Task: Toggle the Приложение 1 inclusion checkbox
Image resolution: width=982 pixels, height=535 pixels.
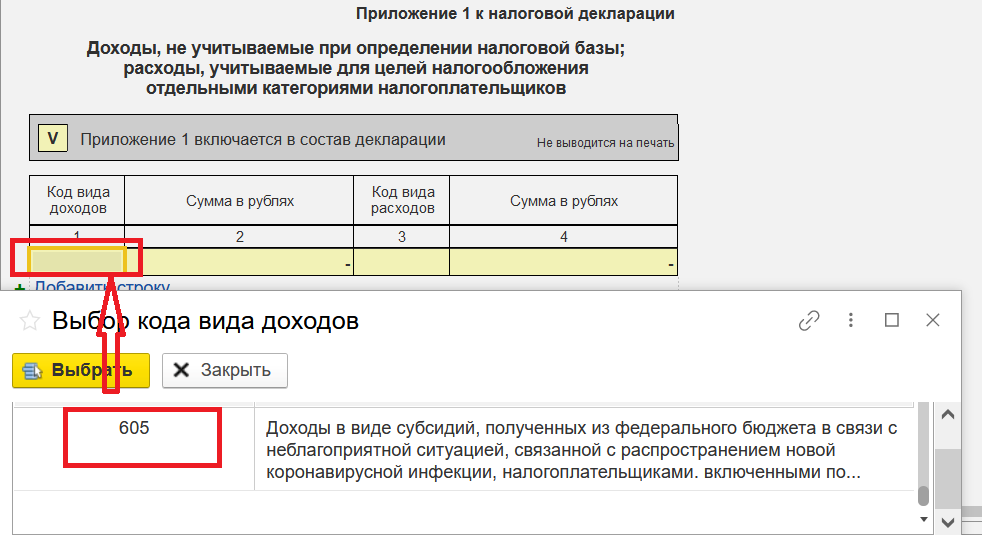Action: (52, 139)
